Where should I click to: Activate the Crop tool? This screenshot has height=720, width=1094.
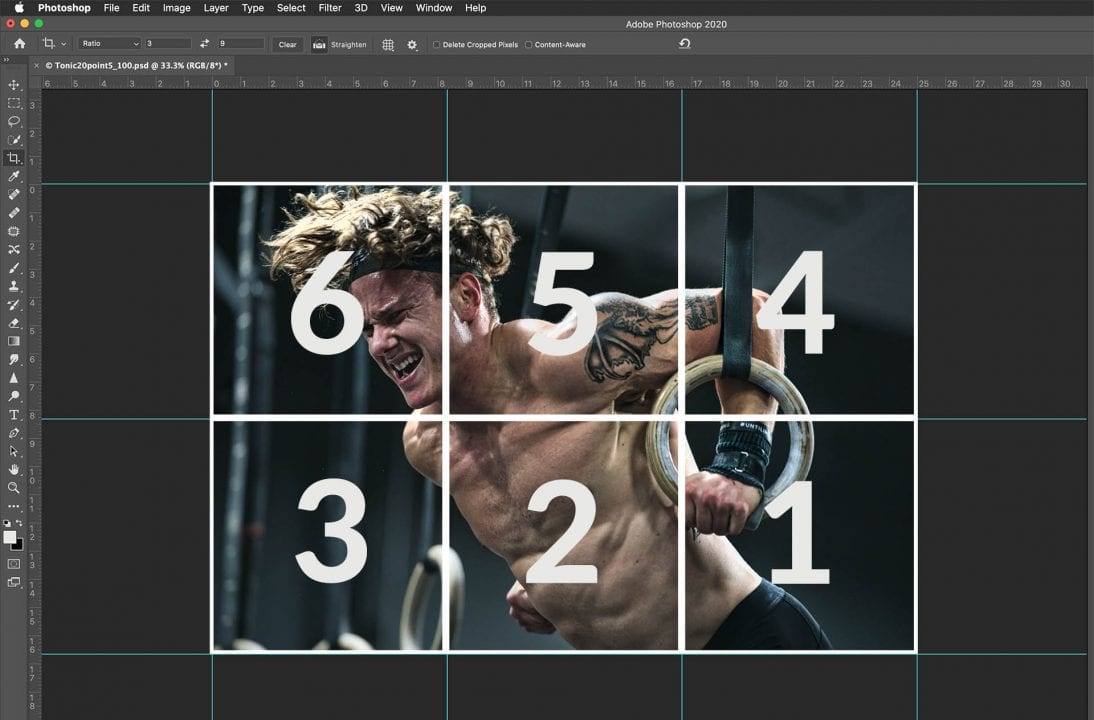[x=14, y=157]
